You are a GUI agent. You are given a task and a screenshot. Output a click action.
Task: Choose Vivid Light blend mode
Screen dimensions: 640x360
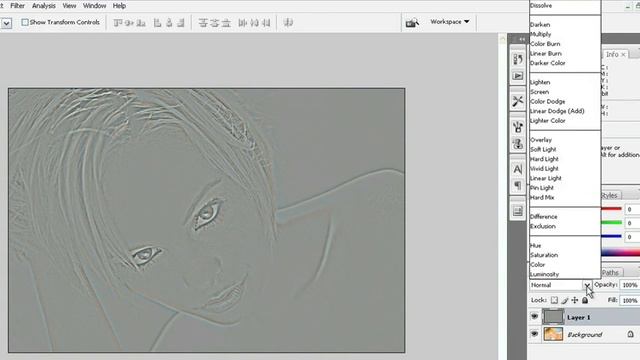pyautogui.click(x=544, y=169)
